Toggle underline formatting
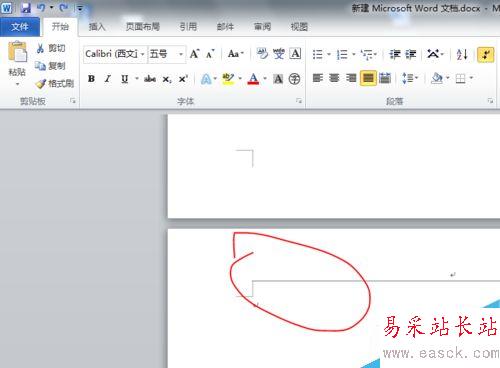The width and height of the screenshot is (500, 368). (x=124, y=79)
